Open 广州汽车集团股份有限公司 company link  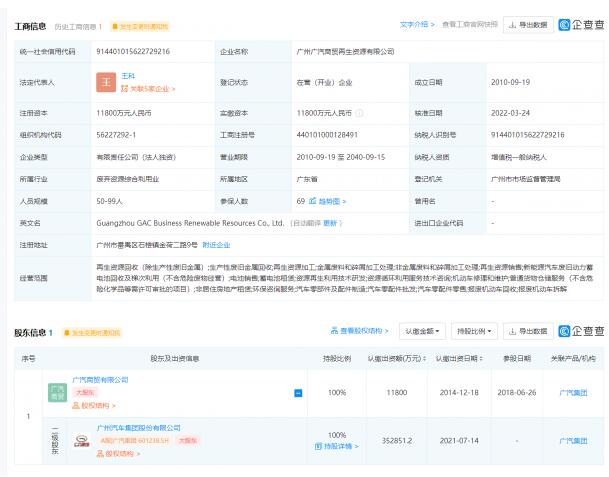[139, 428]
